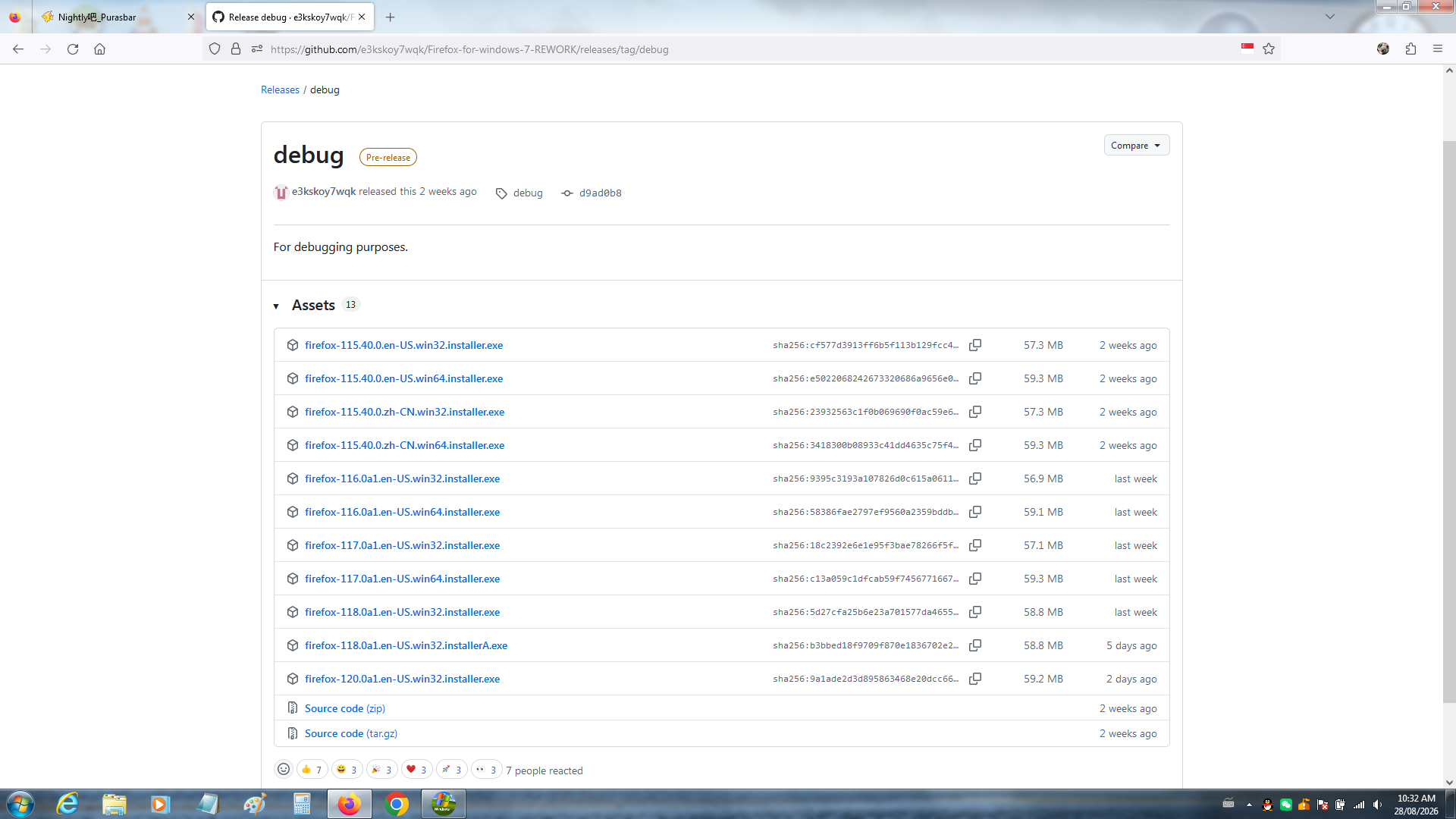Open the Releases breadcrumb link
Screen dimensions: 1456x819
point(280,89)
